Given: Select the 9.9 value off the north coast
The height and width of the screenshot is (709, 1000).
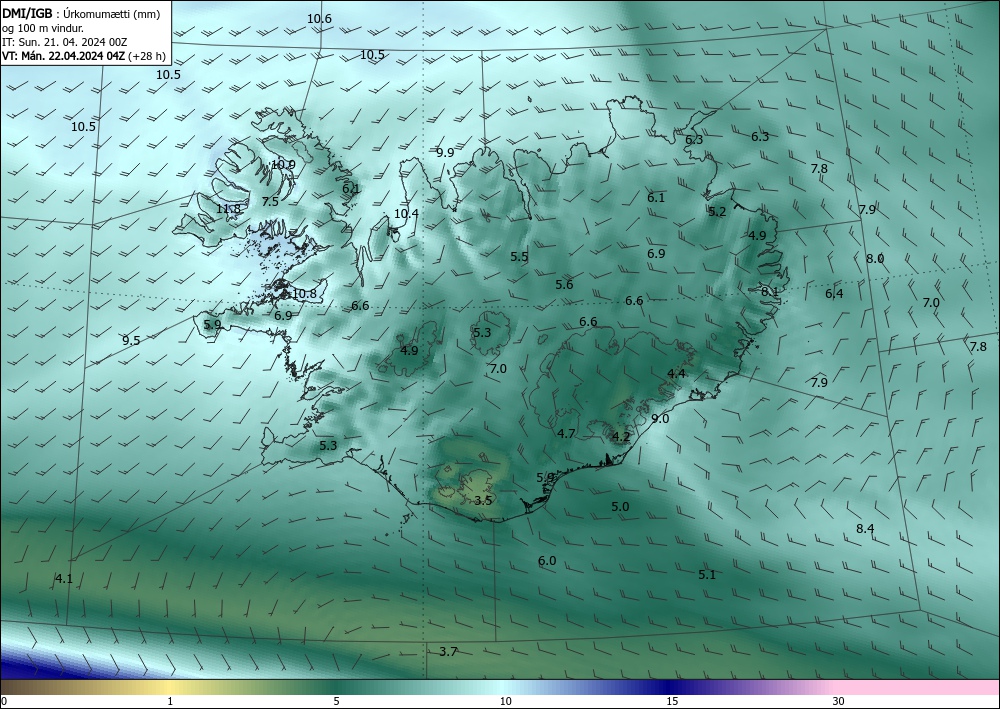Looking at the screenshot, I should tap(445, 152).
